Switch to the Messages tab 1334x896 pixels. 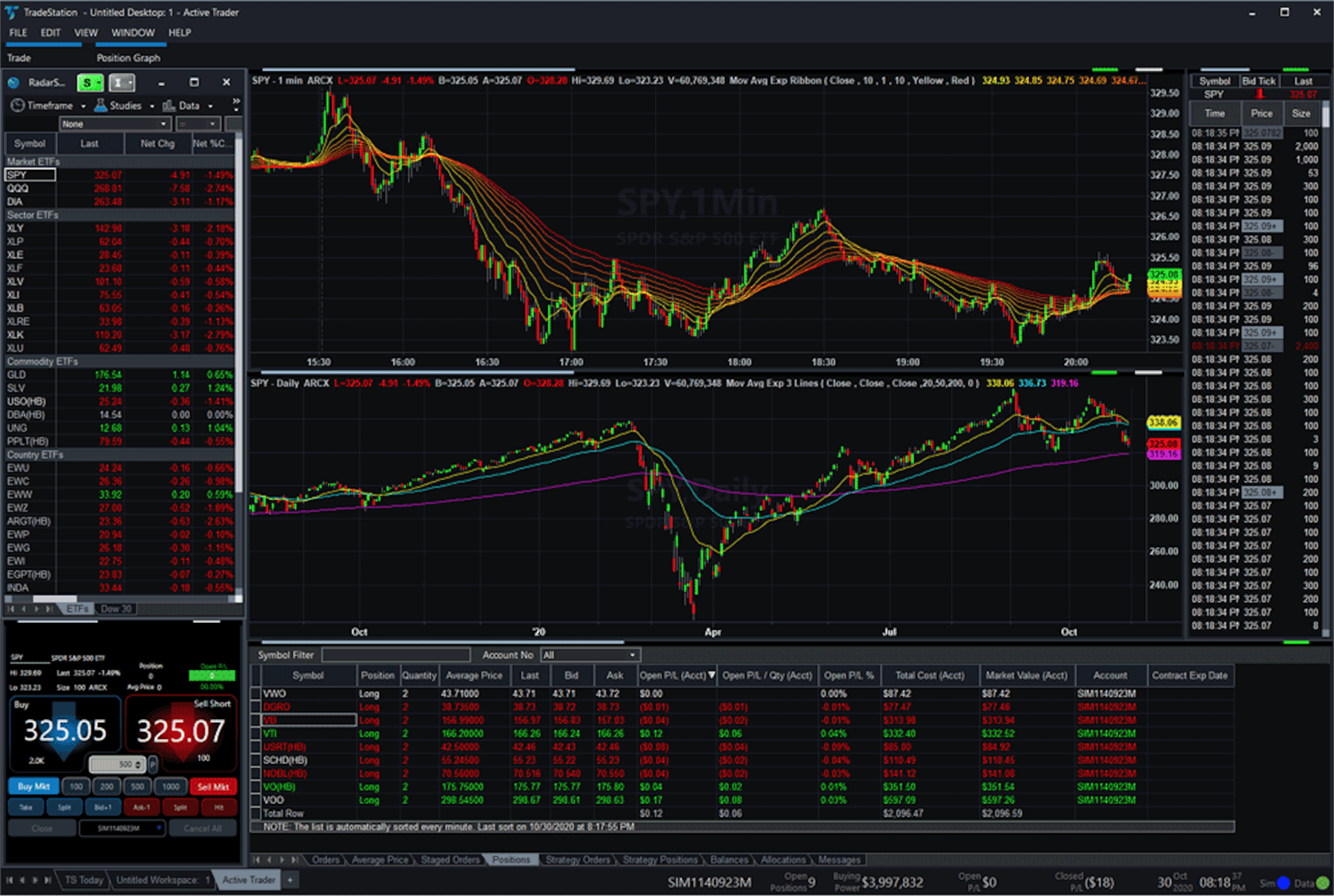point(839,859)
